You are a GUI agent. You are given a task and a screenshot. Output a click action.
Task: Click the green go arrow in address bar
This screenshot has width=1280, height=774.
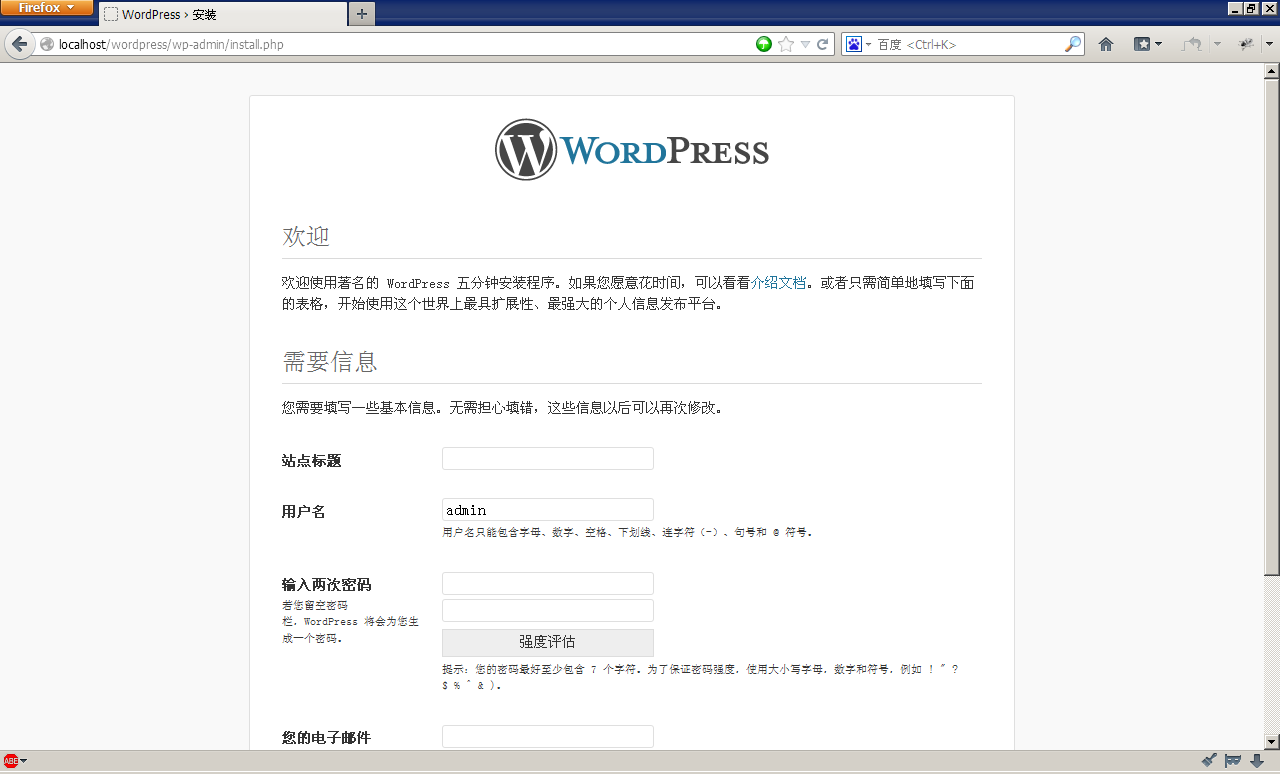point(764,44)
